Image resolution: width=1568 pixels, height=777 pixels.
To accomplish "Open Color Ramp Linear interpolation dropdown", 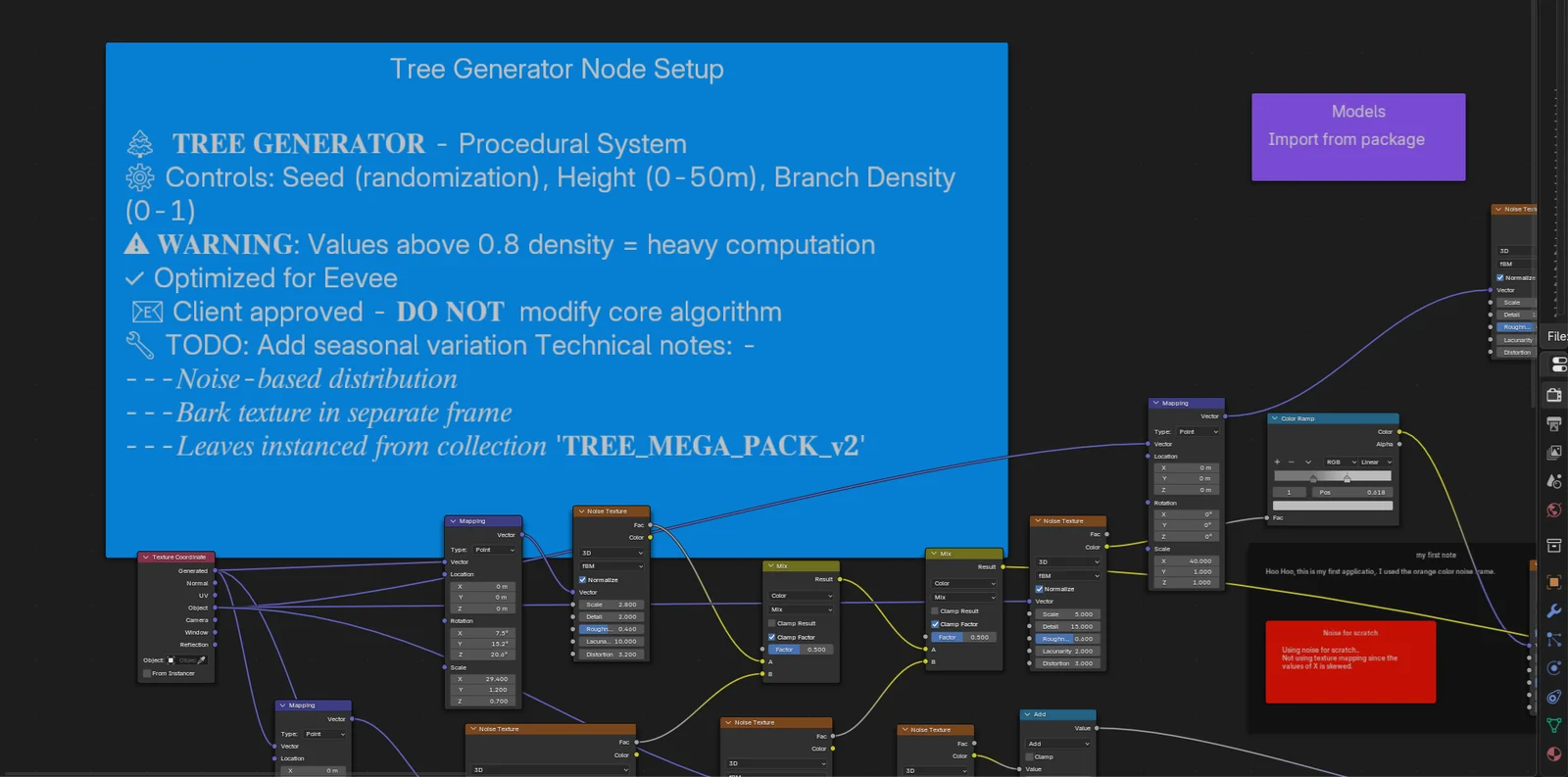I will coord(1375,461).
